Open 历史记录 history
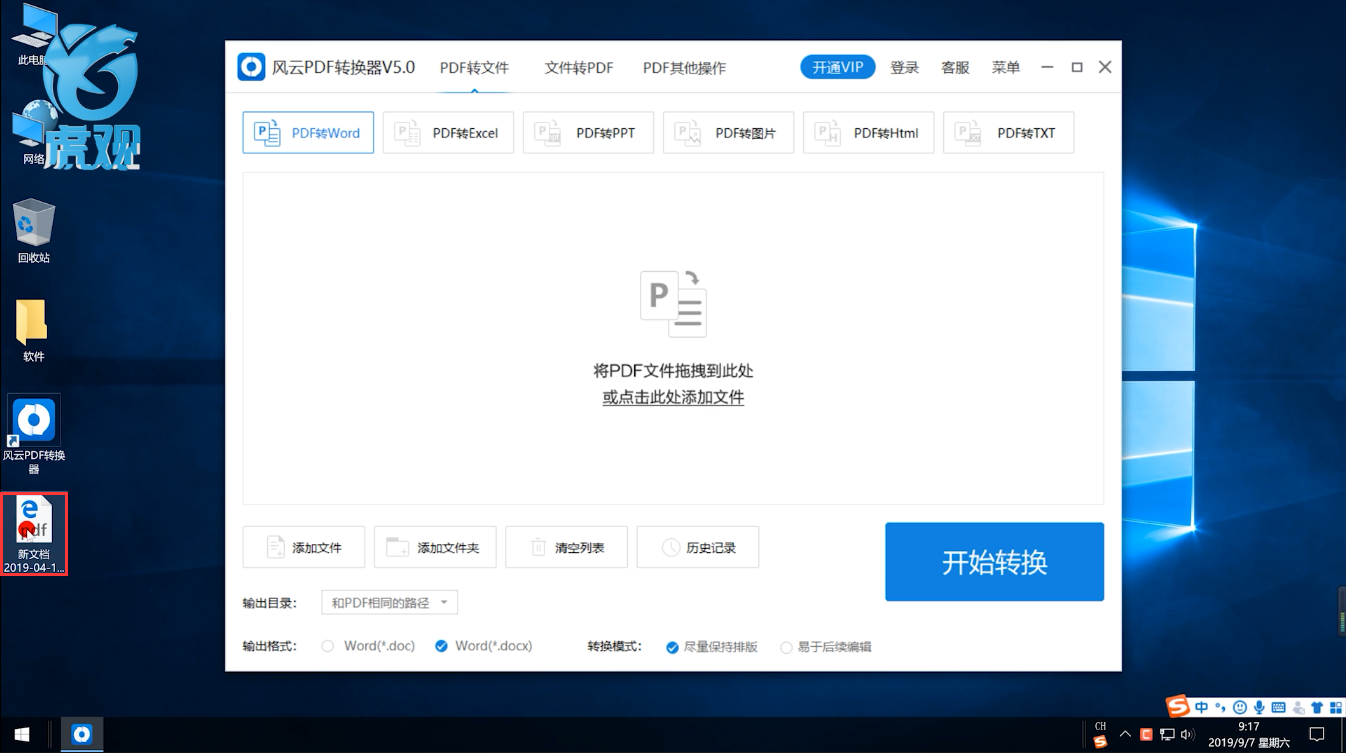 (x=698, y=547)
